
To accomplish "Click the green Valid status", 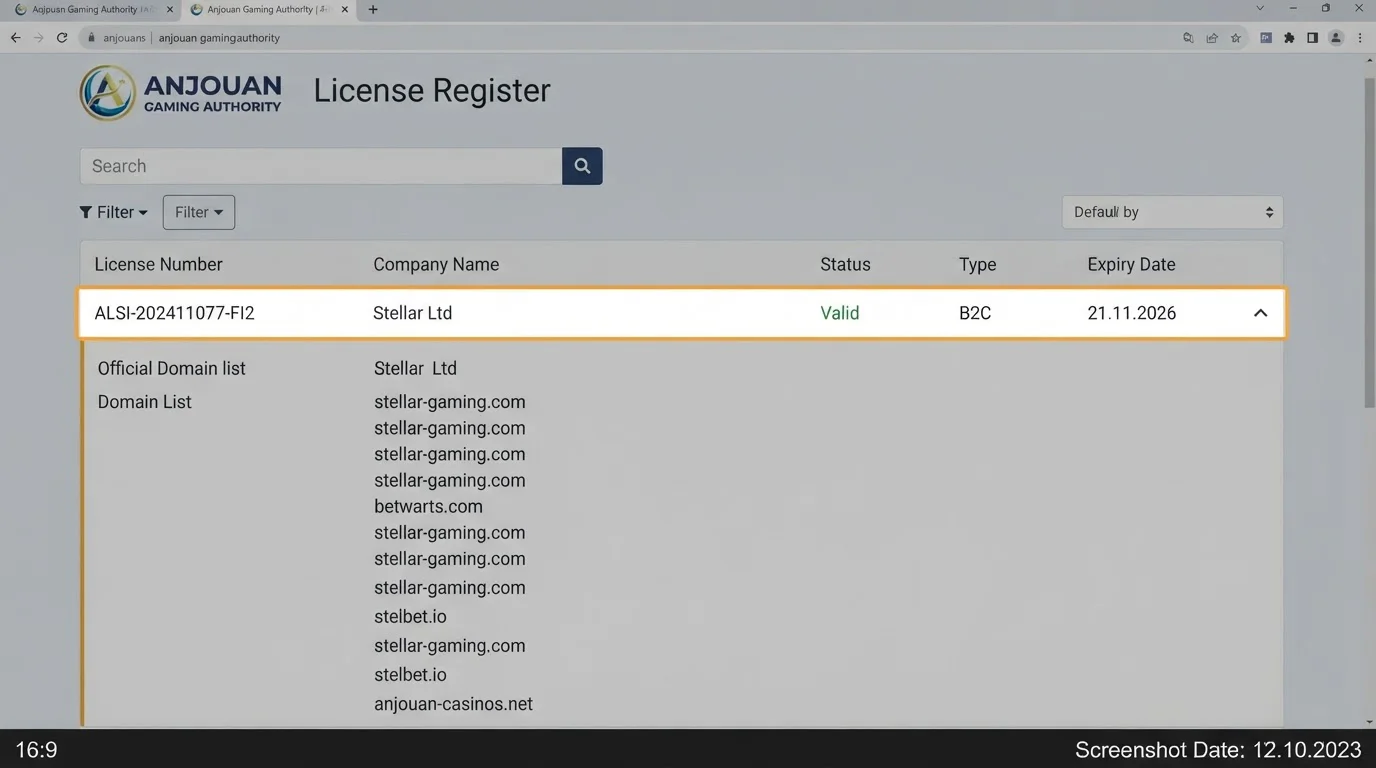I will click(x=840, y=313).
